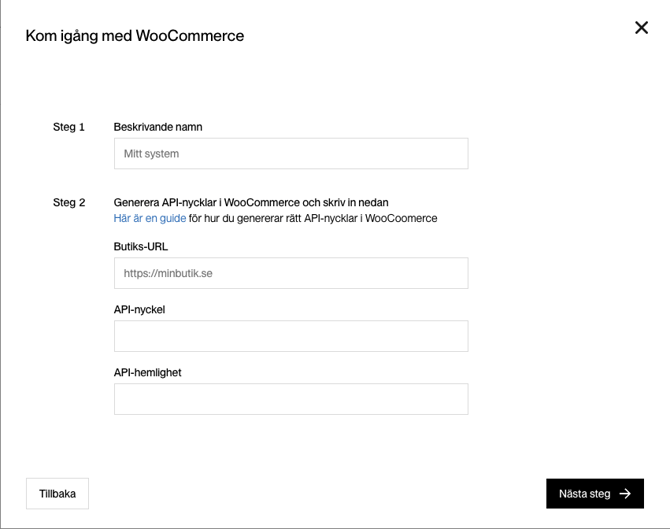Click the Steg 1 label

[69, 127]
